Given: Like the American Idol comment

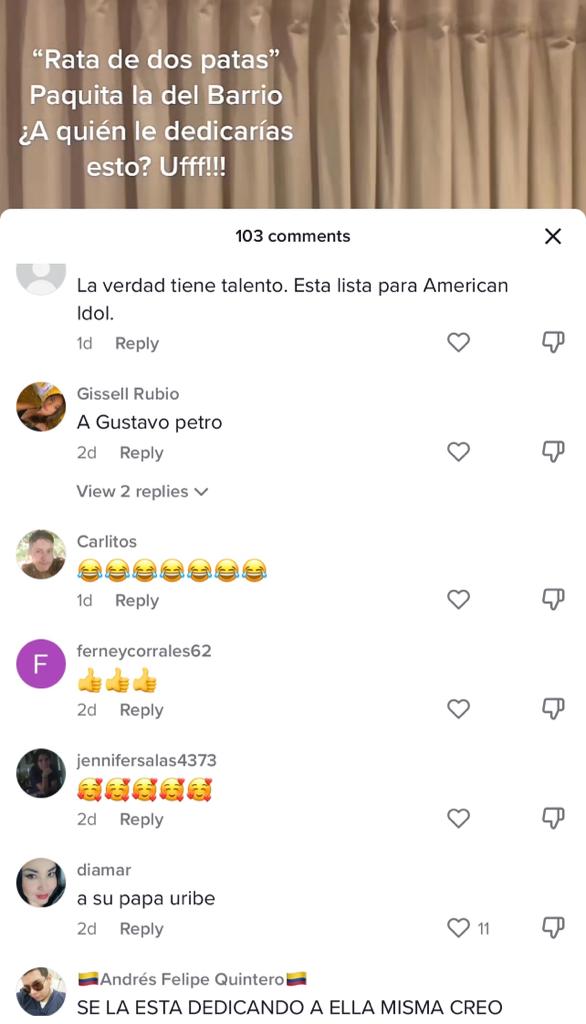Looking at the screenshot, I should point(459,342).
